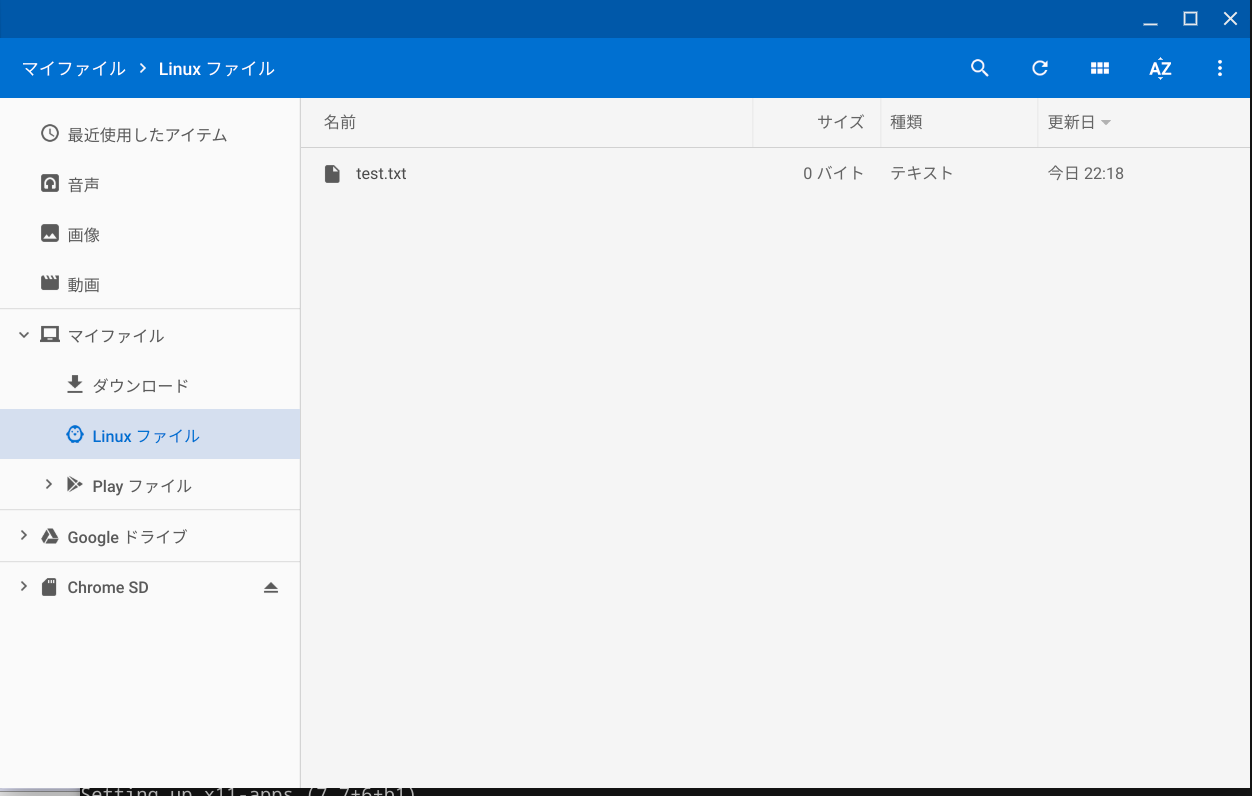
Task: Switch to thumbnail grid view
Action: 1100,68
